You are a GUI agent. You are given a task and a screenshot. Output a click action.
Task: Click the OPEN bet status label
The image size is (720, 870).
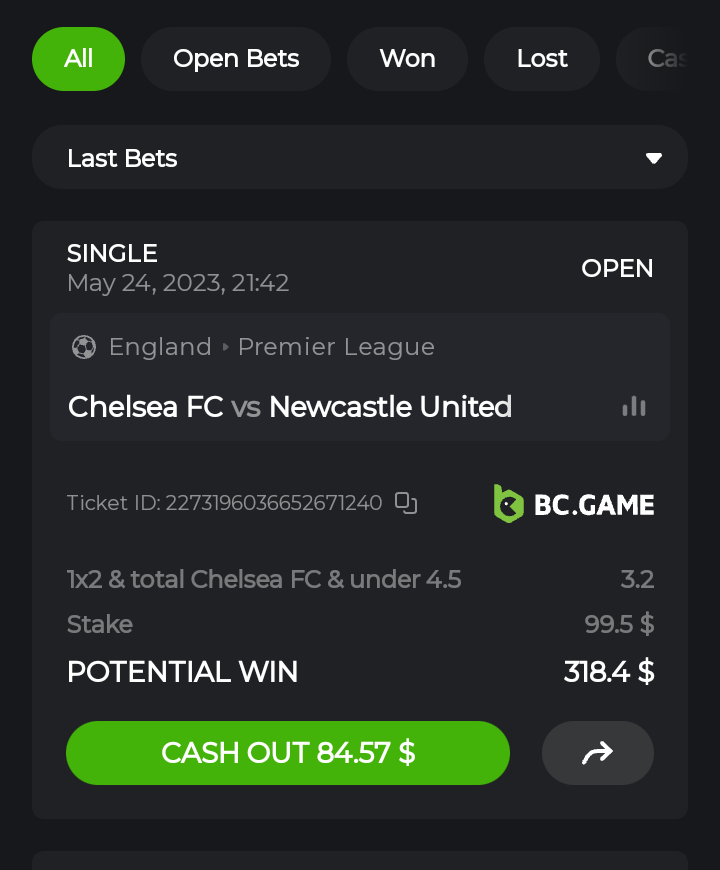[x=617, y=268]
